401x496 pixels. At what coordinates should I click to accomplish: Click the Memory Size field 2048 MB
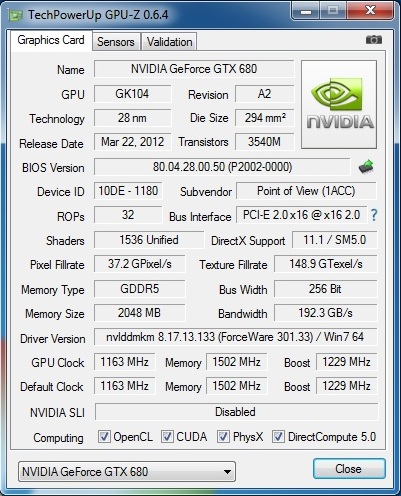point(140,313)
